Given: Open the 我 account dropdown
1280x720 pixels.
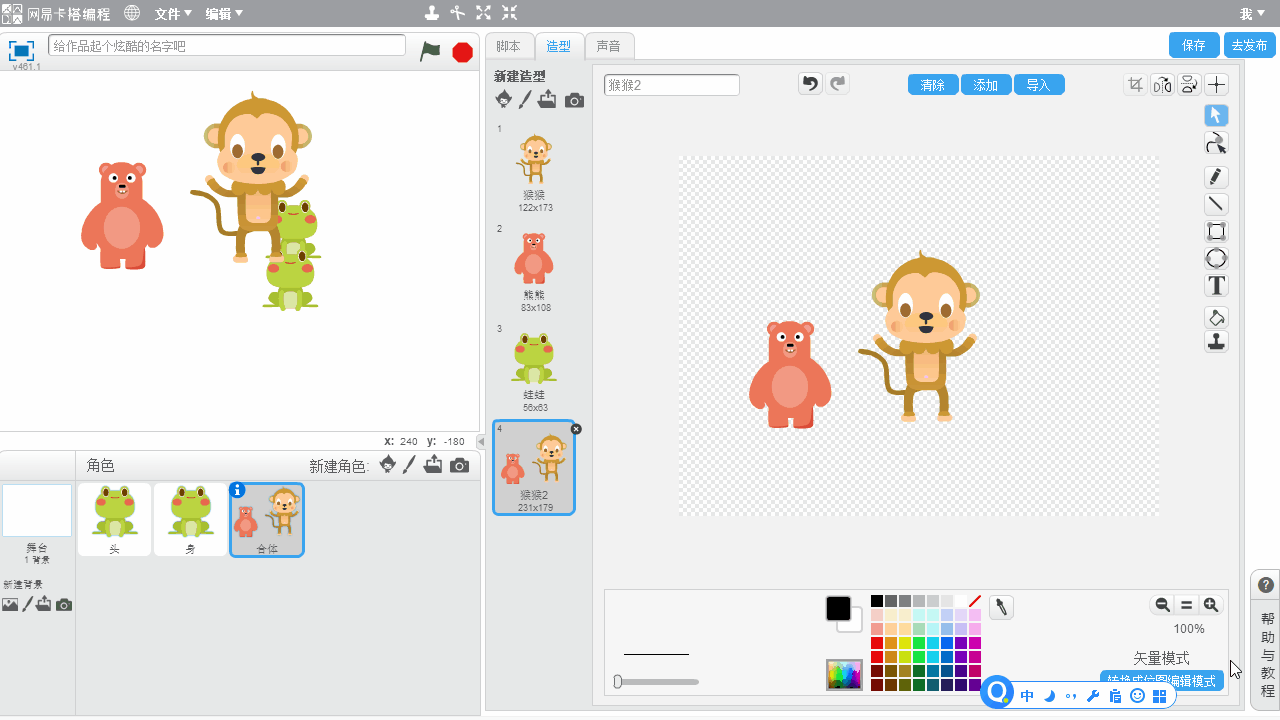Looking at the screenshot, I should (x=1253, y=14).
